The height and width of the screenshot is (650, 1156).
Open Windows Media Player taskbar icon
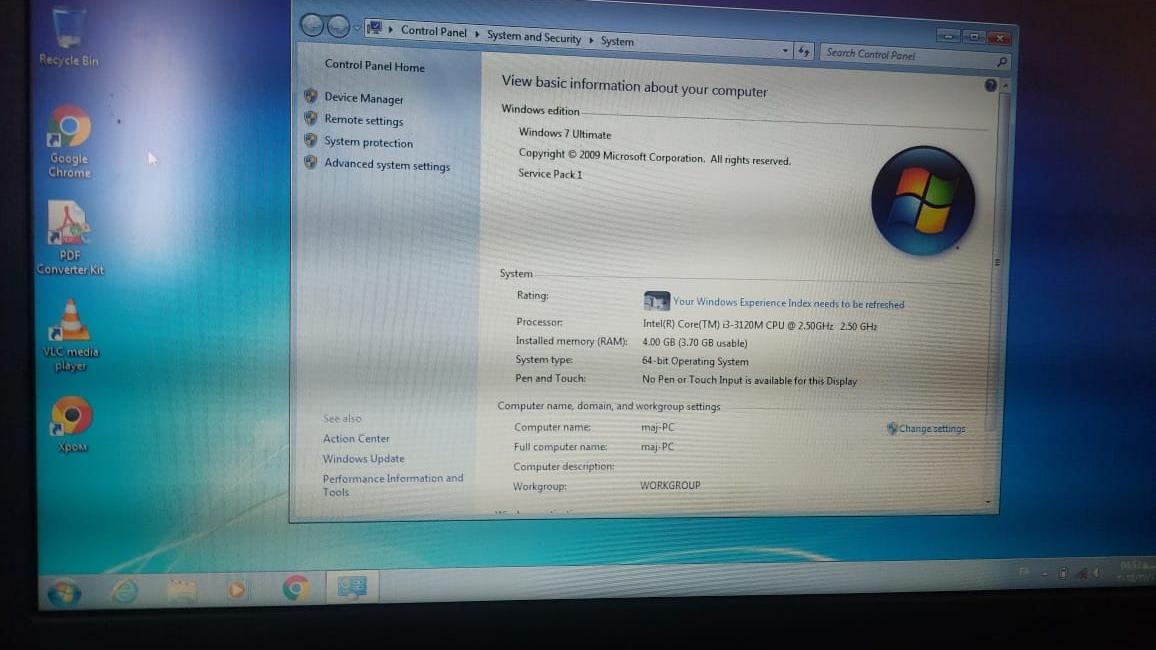(x=236, y=590)
